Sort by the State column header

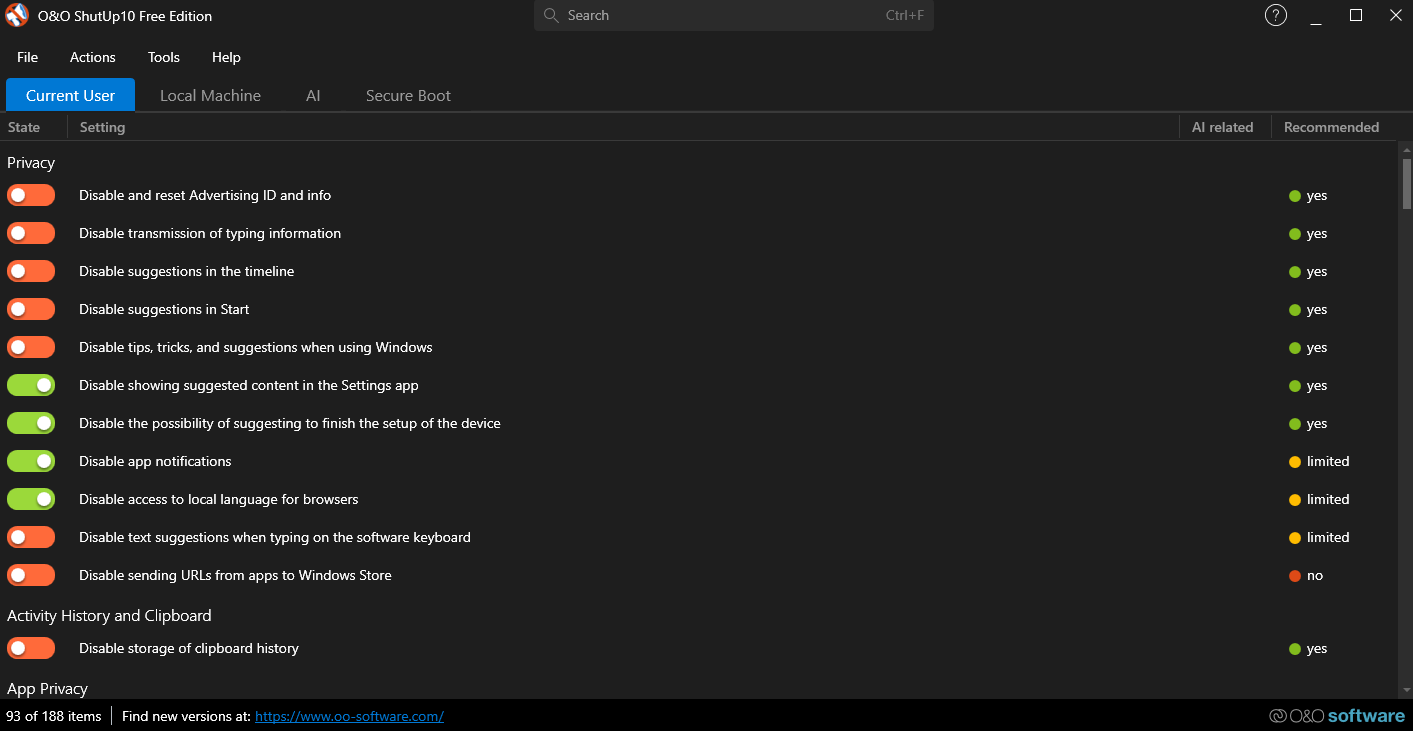(x=24, y=127)
